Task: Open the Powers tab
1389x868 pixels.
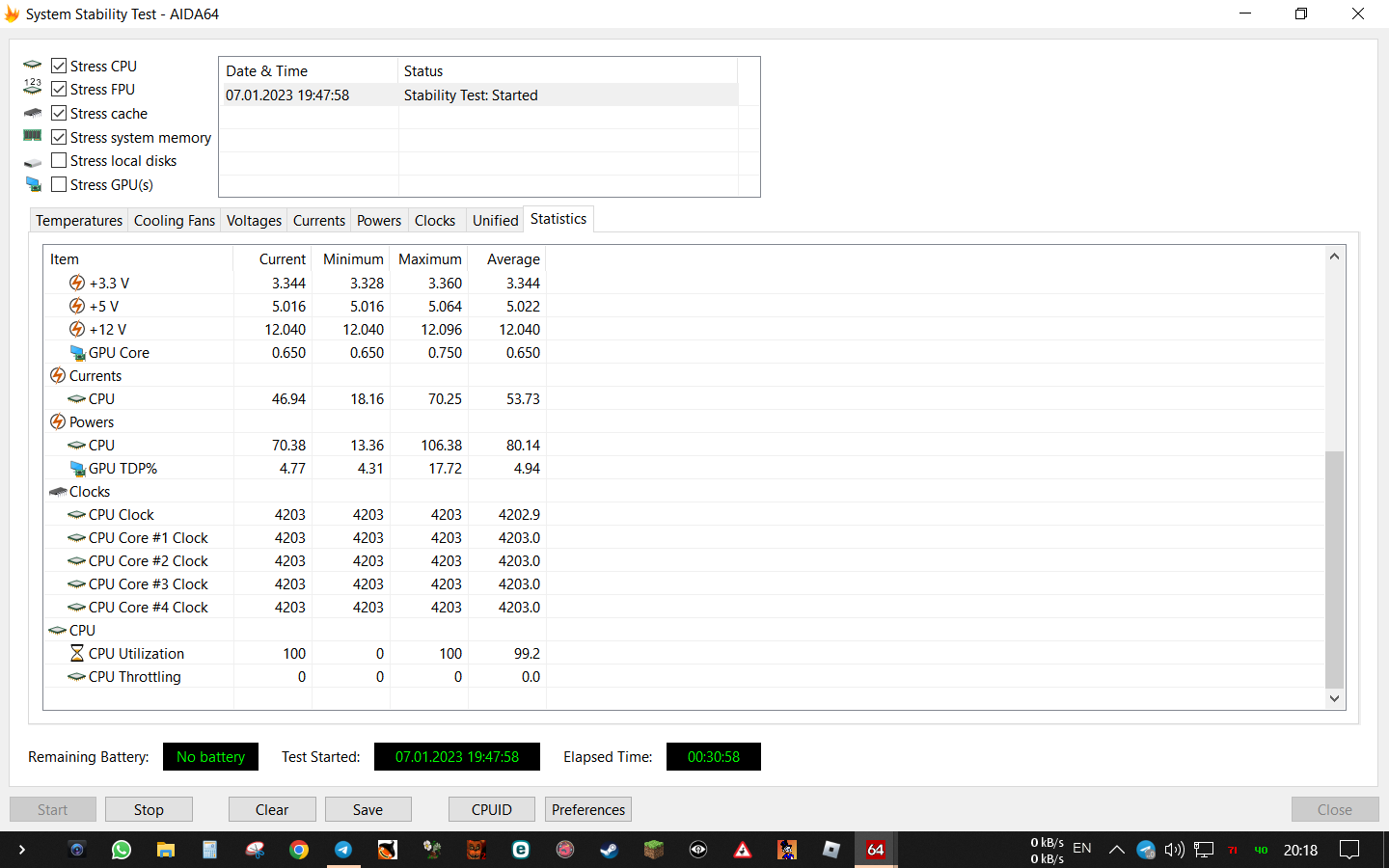Action: pos(379,221)
